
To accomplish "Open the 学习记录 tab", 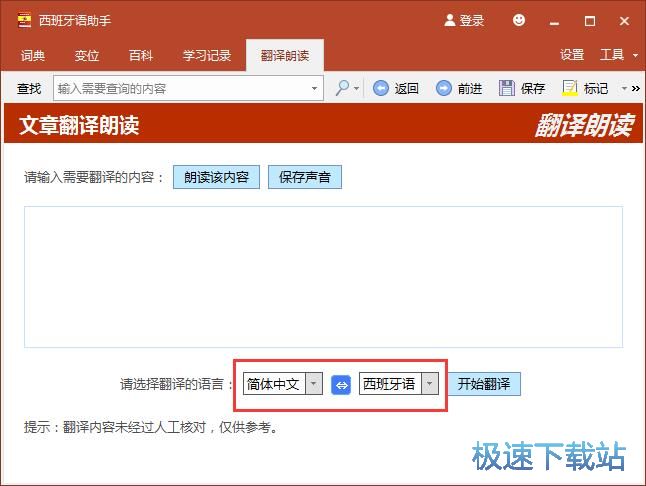I will (207, 55).
